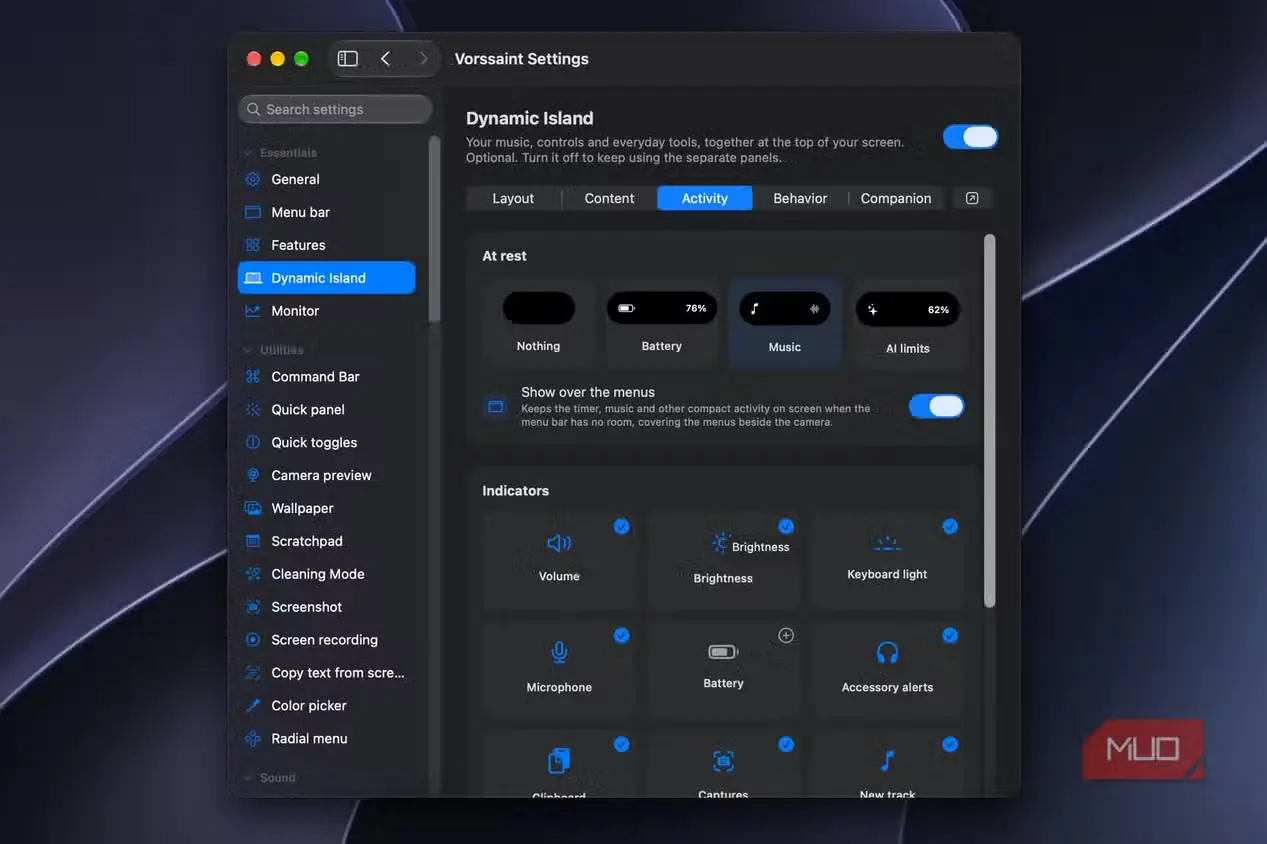The height and width of the screenshot is (844, 1267).
Task: Disable the Show over the menus switch
Action: pos(936,406)
